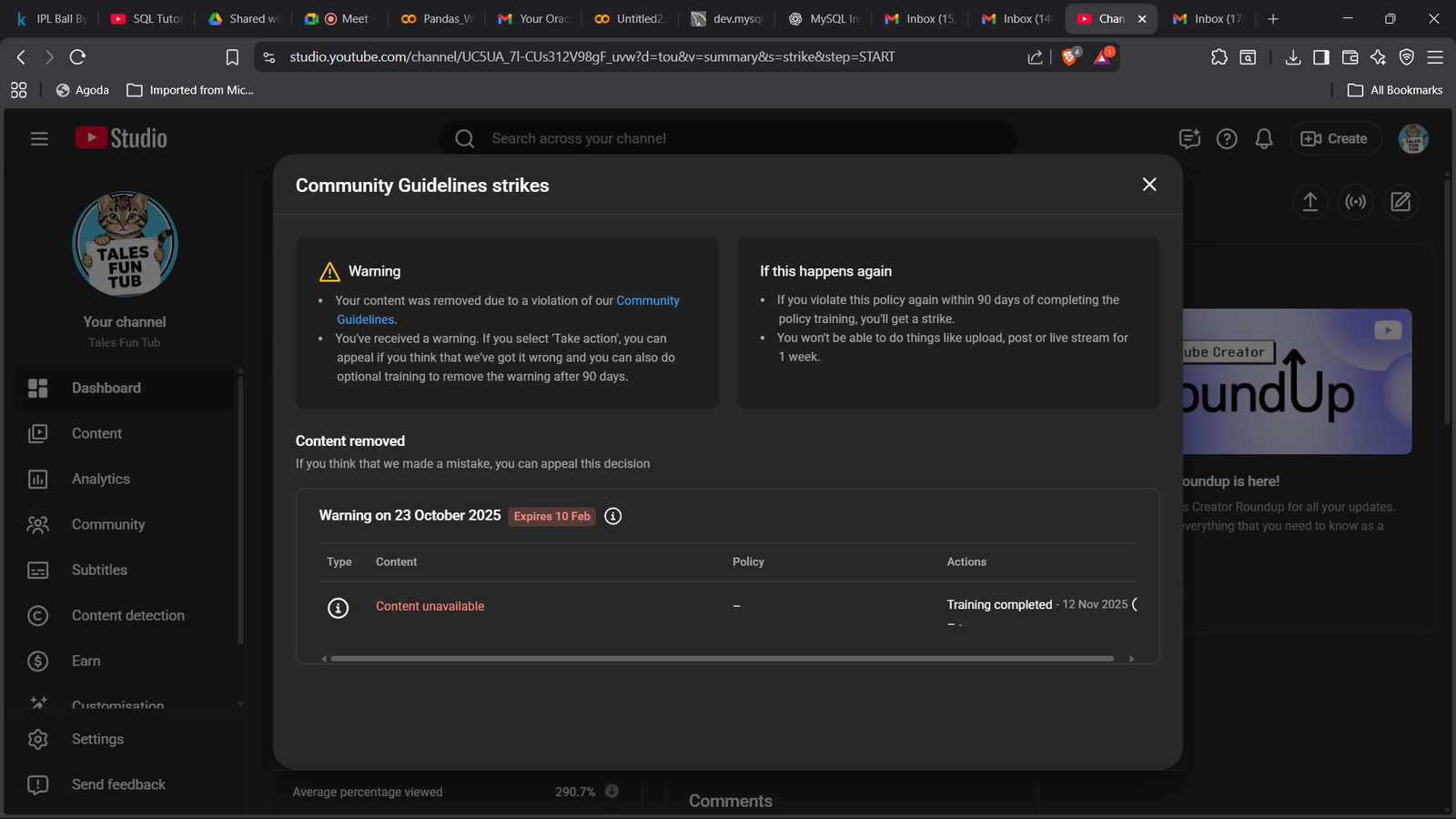Click Send feedback in the sidebar
The height and width of the screenshot is (819, 1456).
(x=118, y=784)
